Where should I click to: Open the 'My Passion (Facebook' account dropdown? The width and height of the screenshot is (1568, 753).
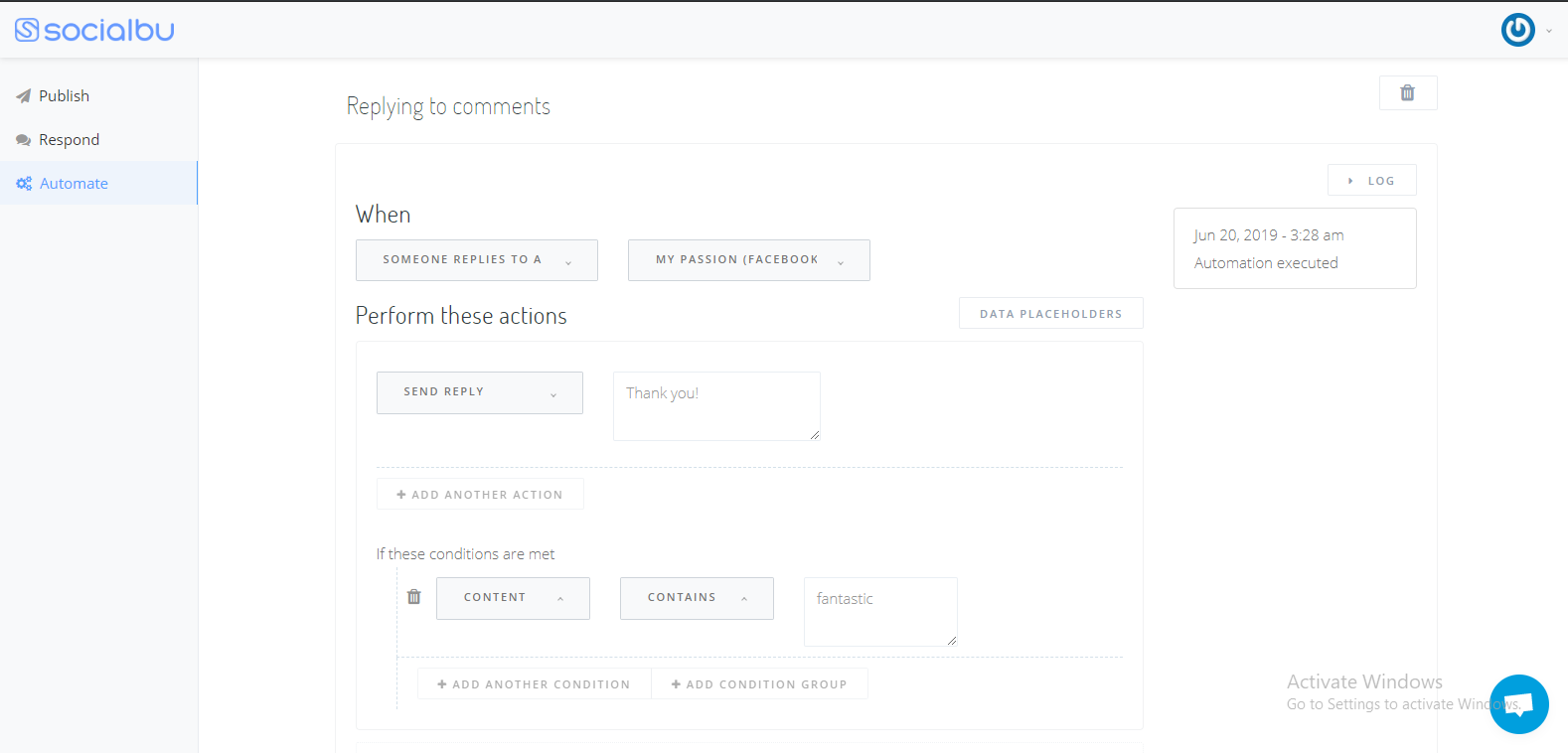(x=749, y=260)
